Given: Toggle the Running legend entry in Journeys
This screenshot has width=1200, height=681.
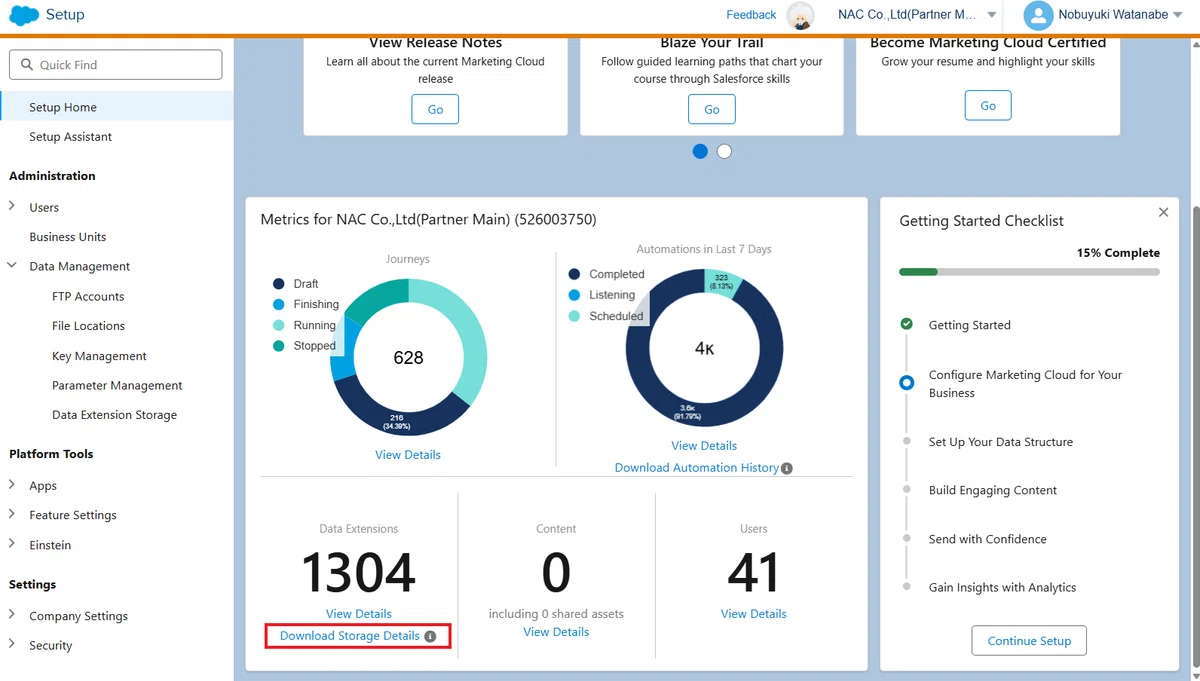Looking at the screenshot, I should click(x=304, y=325).
